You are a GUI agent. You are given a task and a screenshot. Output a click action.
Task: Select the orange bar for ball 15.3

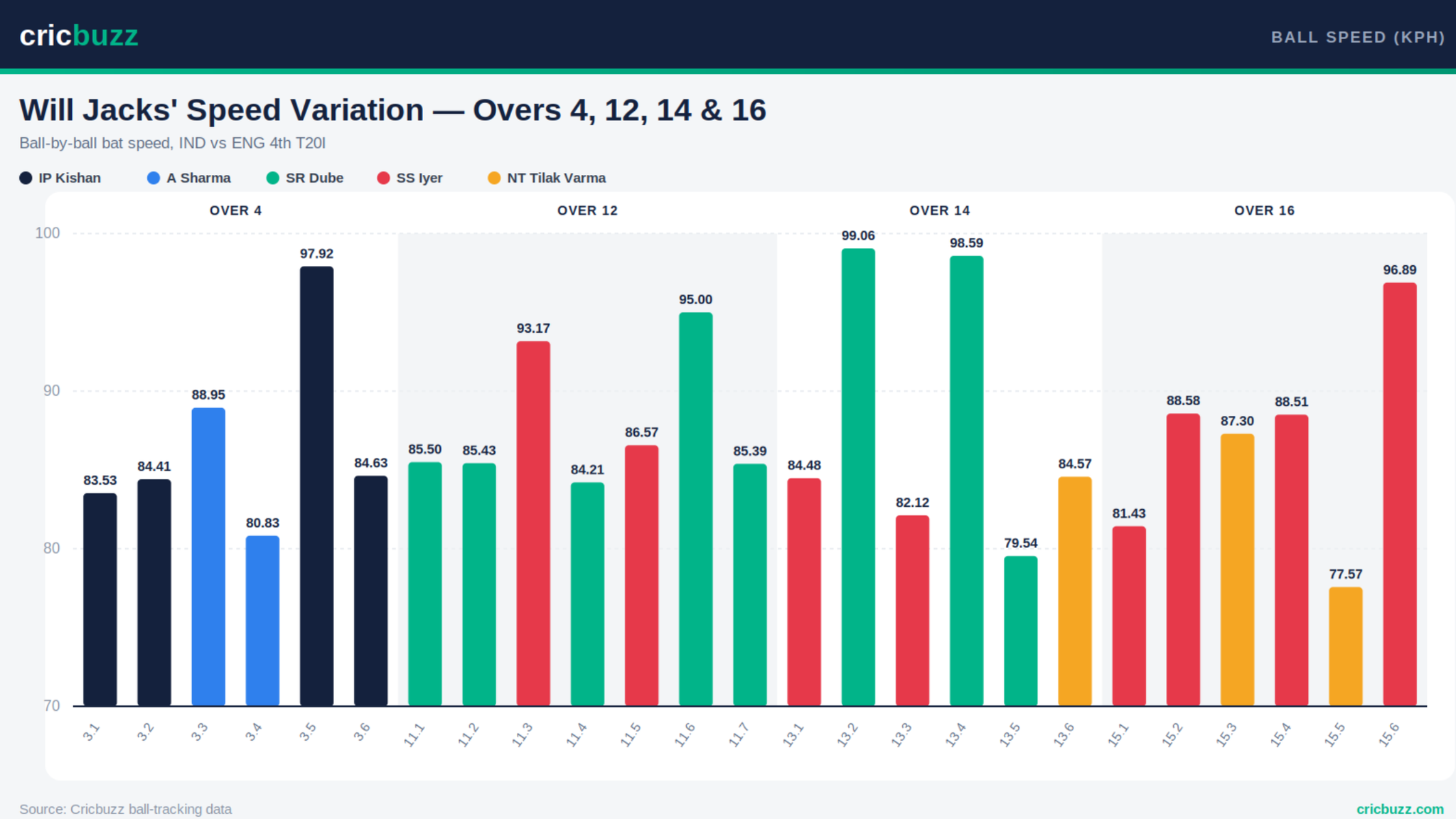[x=1237, y=569]
